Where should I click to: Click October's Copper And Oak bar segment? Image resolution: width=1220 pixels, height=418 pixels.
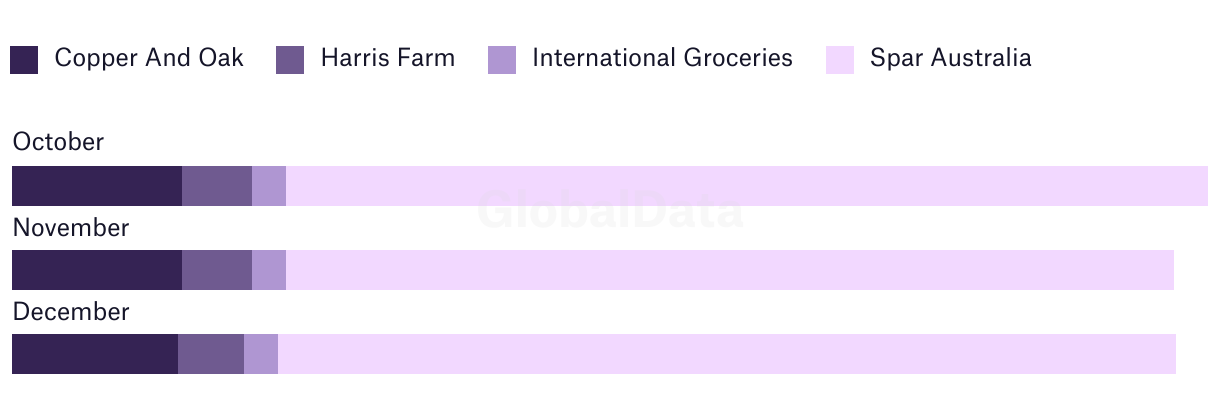(x=97, y=186)
